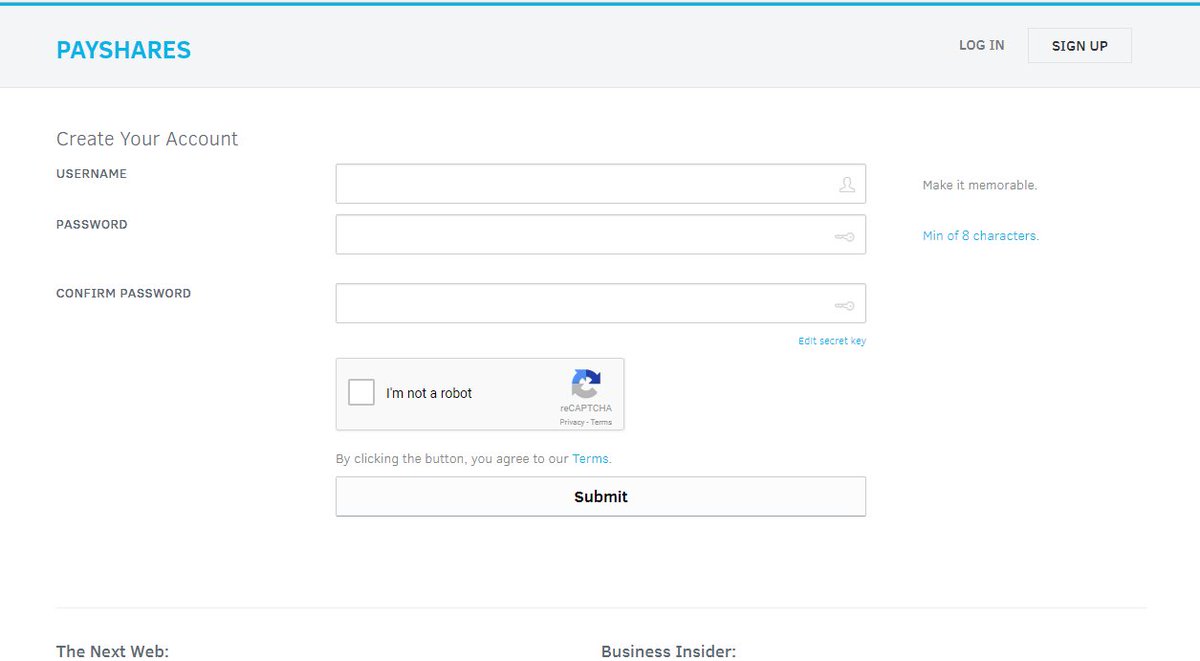Focus the Password input field

pos(600,234)
